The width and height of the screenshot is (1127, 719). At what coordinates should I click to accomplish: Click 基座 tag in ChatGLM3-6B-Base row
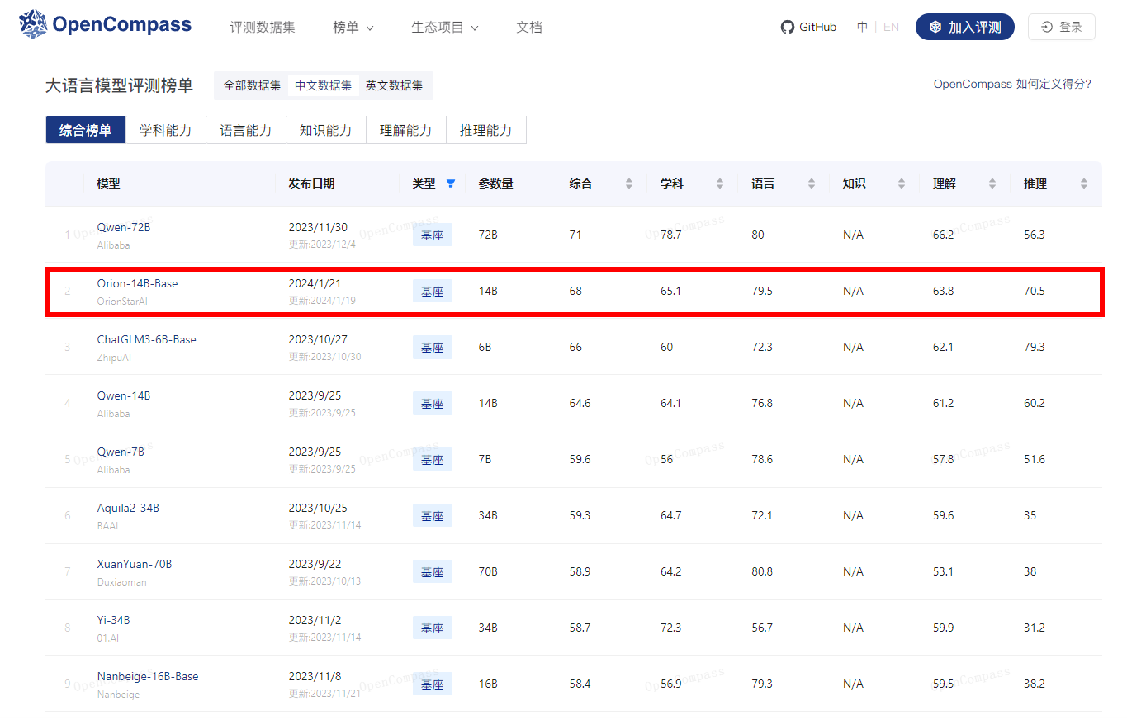pyautogui.click(x=432, y=347)
